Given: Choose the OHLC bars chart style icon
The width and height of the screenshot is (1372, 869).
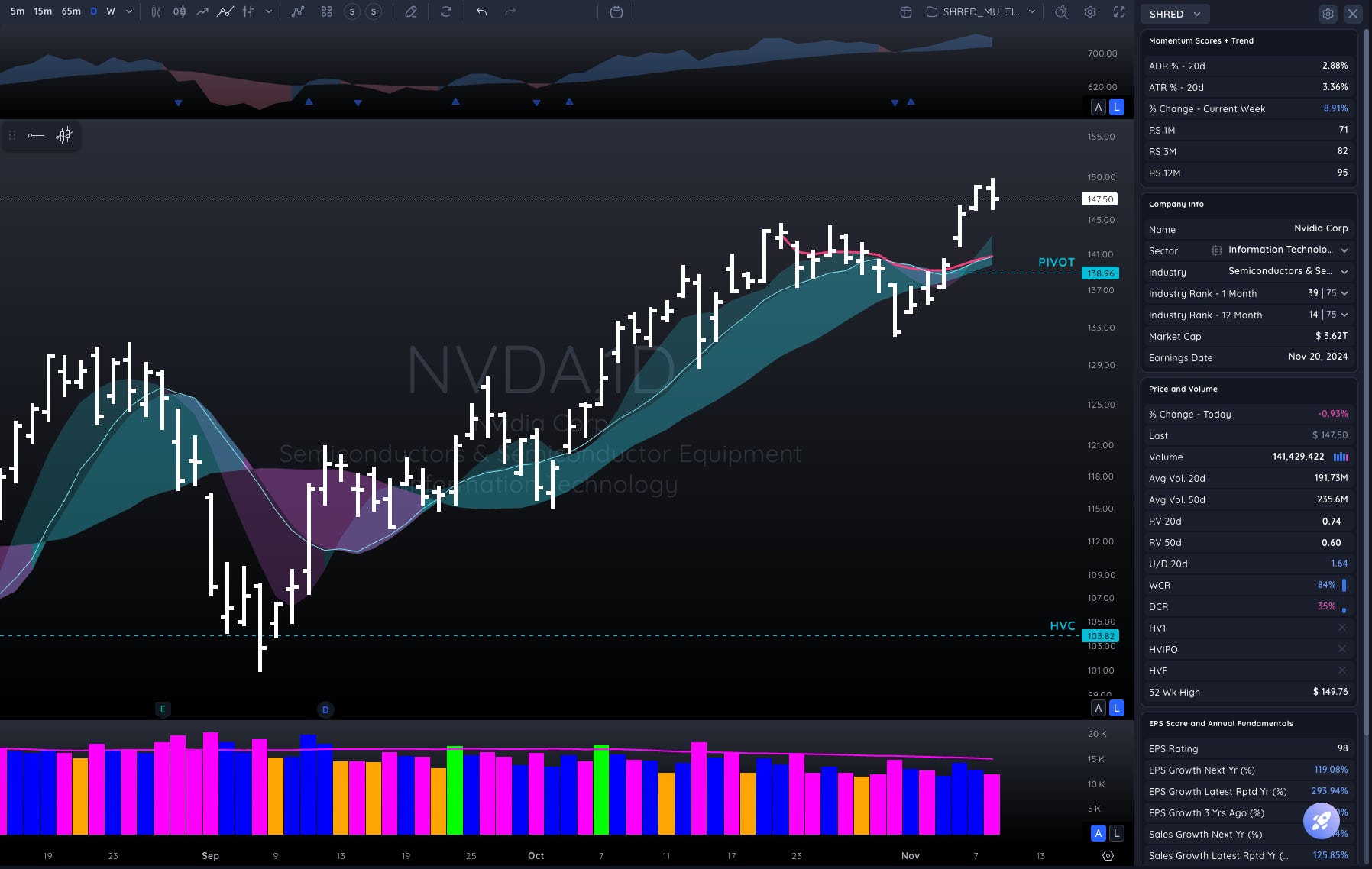Looking at the screenshot, I should (248, 11).
